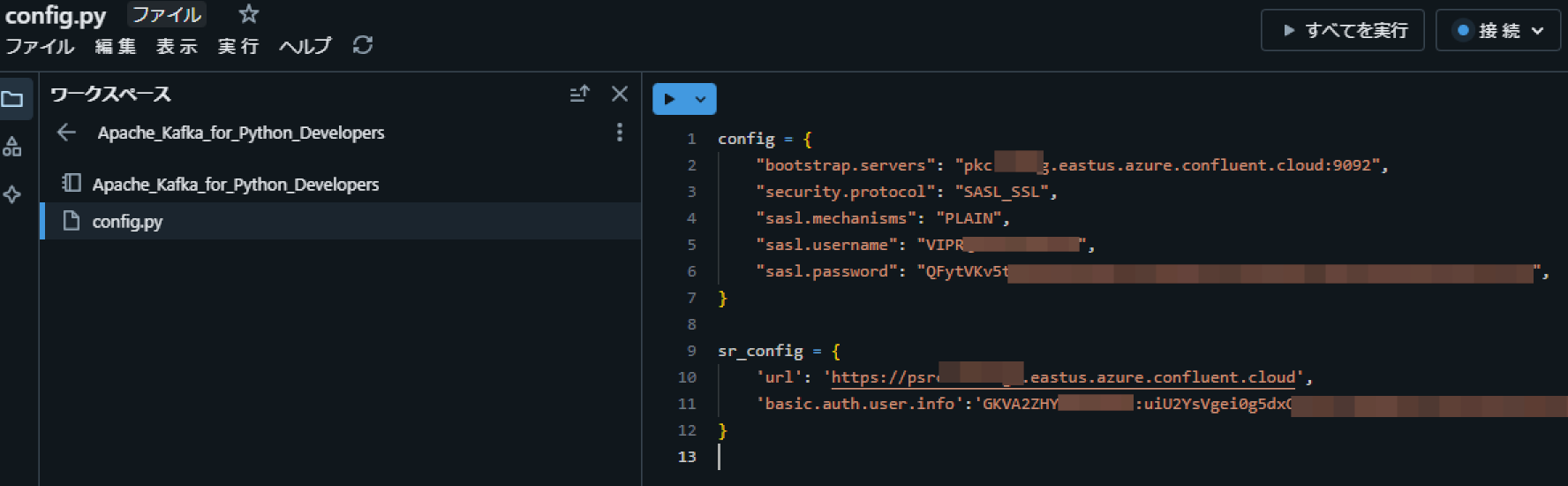Click the "SASL_SSL" string value
The image size is (1568, 486).
pos(1001,192)
